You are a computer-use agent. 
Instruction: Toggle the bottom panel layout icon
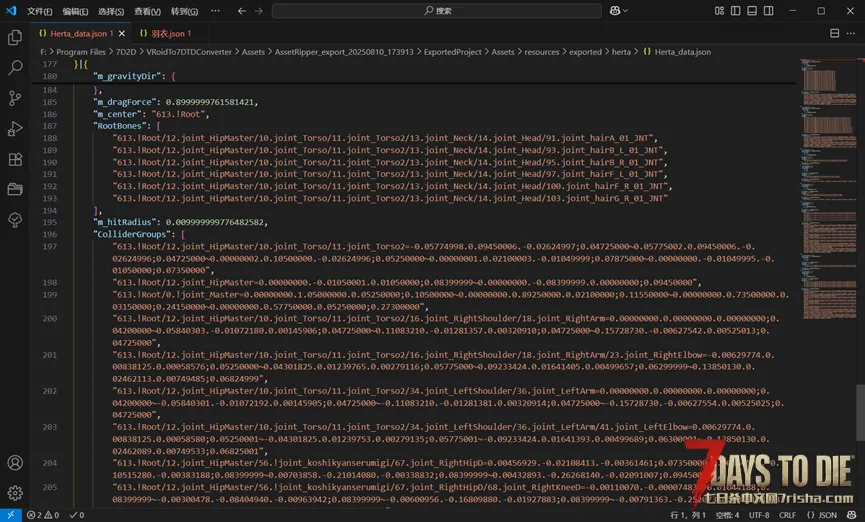[752, 10]
